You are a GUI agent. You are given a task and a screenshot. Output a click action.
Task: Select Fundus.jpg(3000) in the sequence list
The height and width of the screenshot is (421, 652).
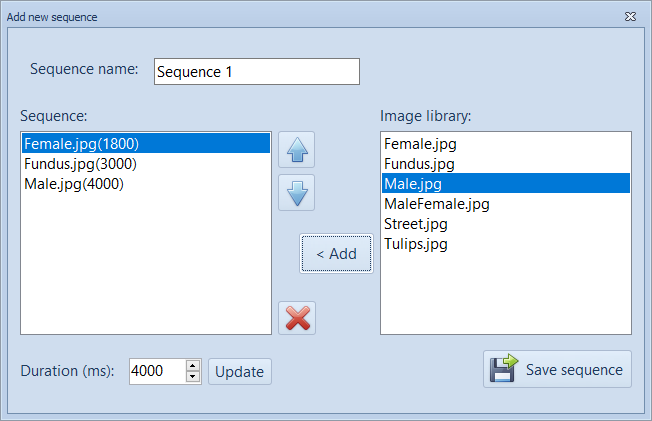tap(80, 163)
